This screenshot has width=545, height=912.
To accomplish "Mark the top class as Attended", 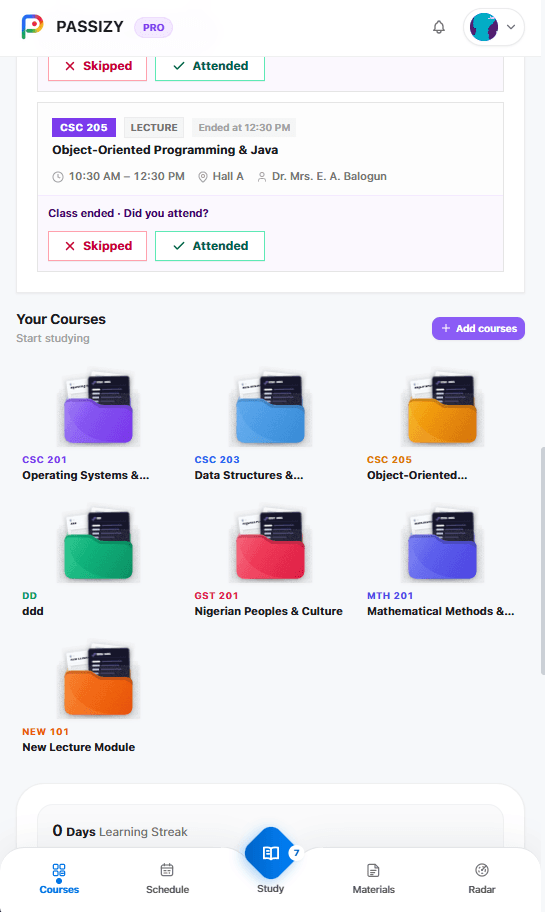I will [x=210, y=67].
